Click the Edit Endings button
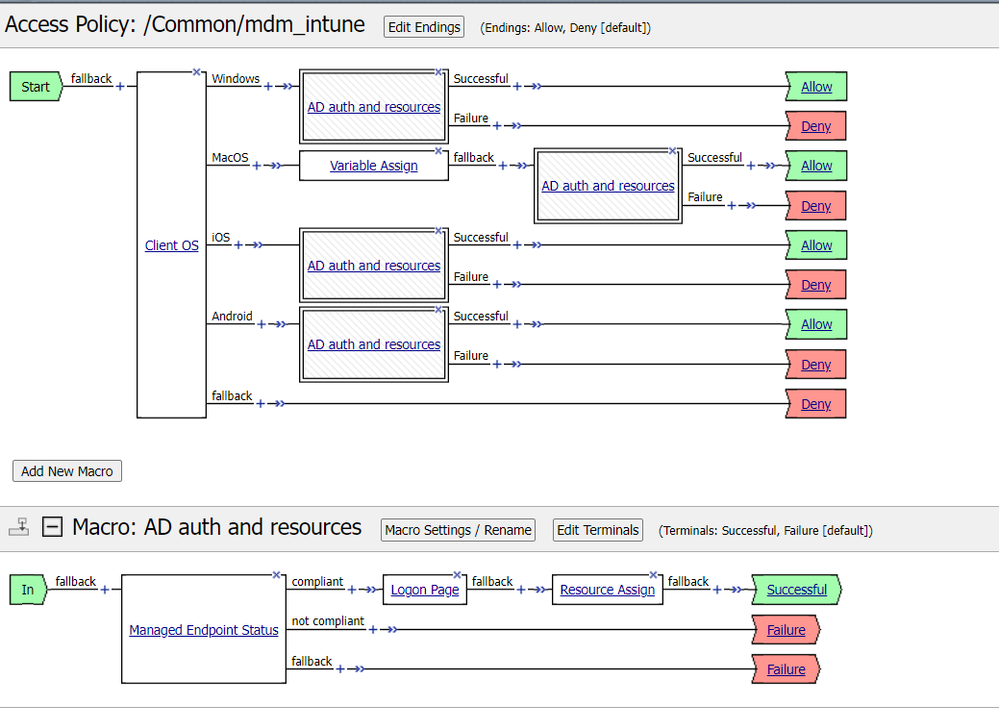This screenshot has height=711, width=999. [x=424, y=27]
